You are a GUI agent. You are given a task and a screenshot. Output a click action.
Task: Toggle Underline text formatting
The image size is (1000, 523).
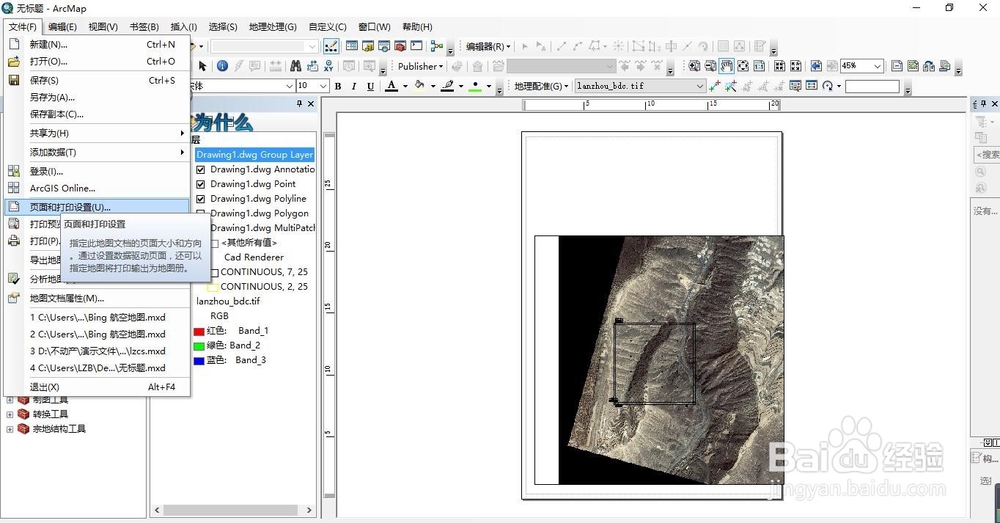click(x=371, y=86)
